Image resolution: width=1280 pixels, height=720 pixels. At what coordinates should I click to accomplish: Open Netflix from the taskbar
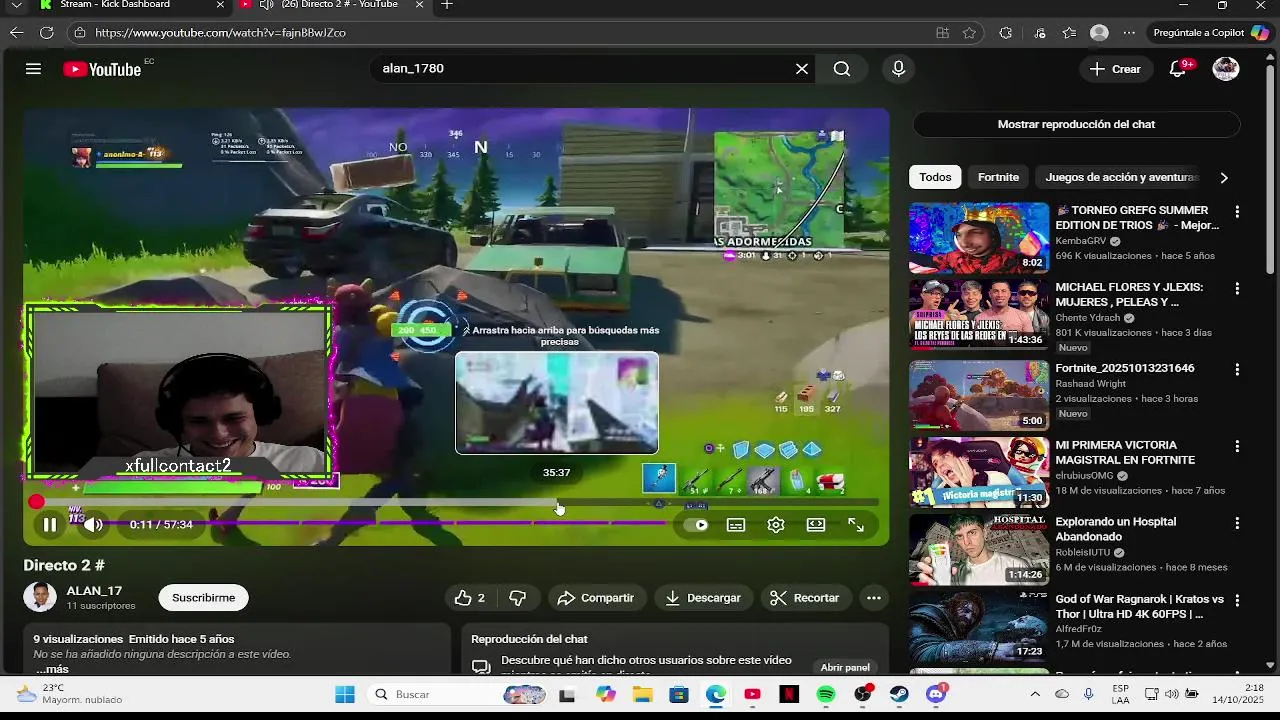click(789, 694)
